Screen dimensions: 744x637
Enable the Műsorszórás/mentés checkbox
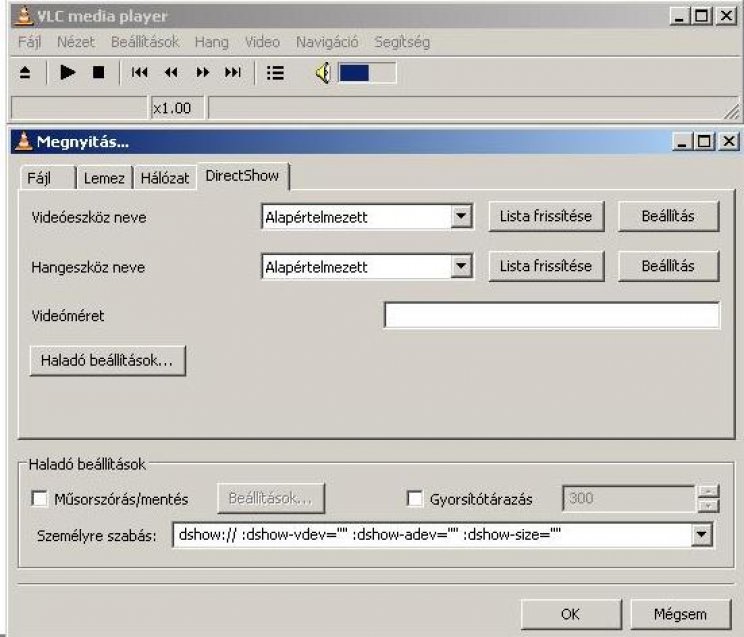click(39, 499)
